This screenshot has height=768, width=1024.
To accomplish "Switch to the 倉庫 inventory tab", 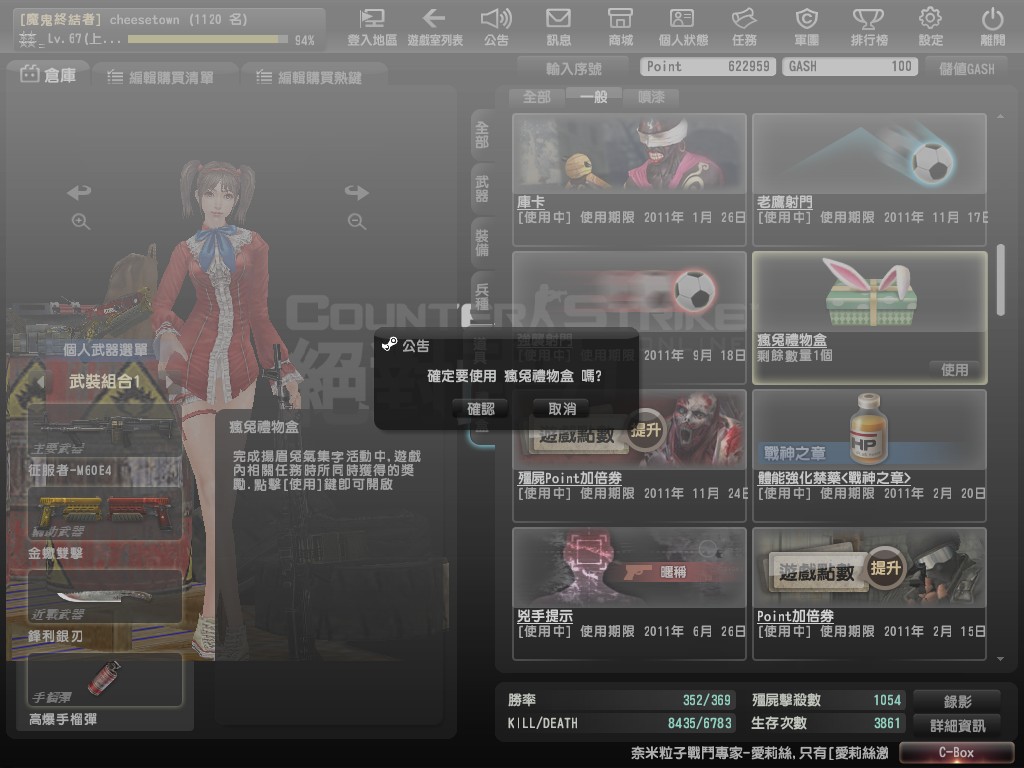I will click(48, 75).
